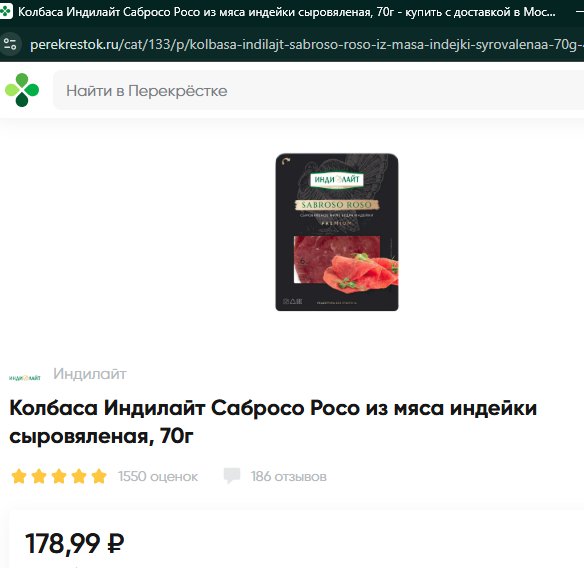
Task: Click the reviews speech bubble icon
Action: tap(232, 476)
